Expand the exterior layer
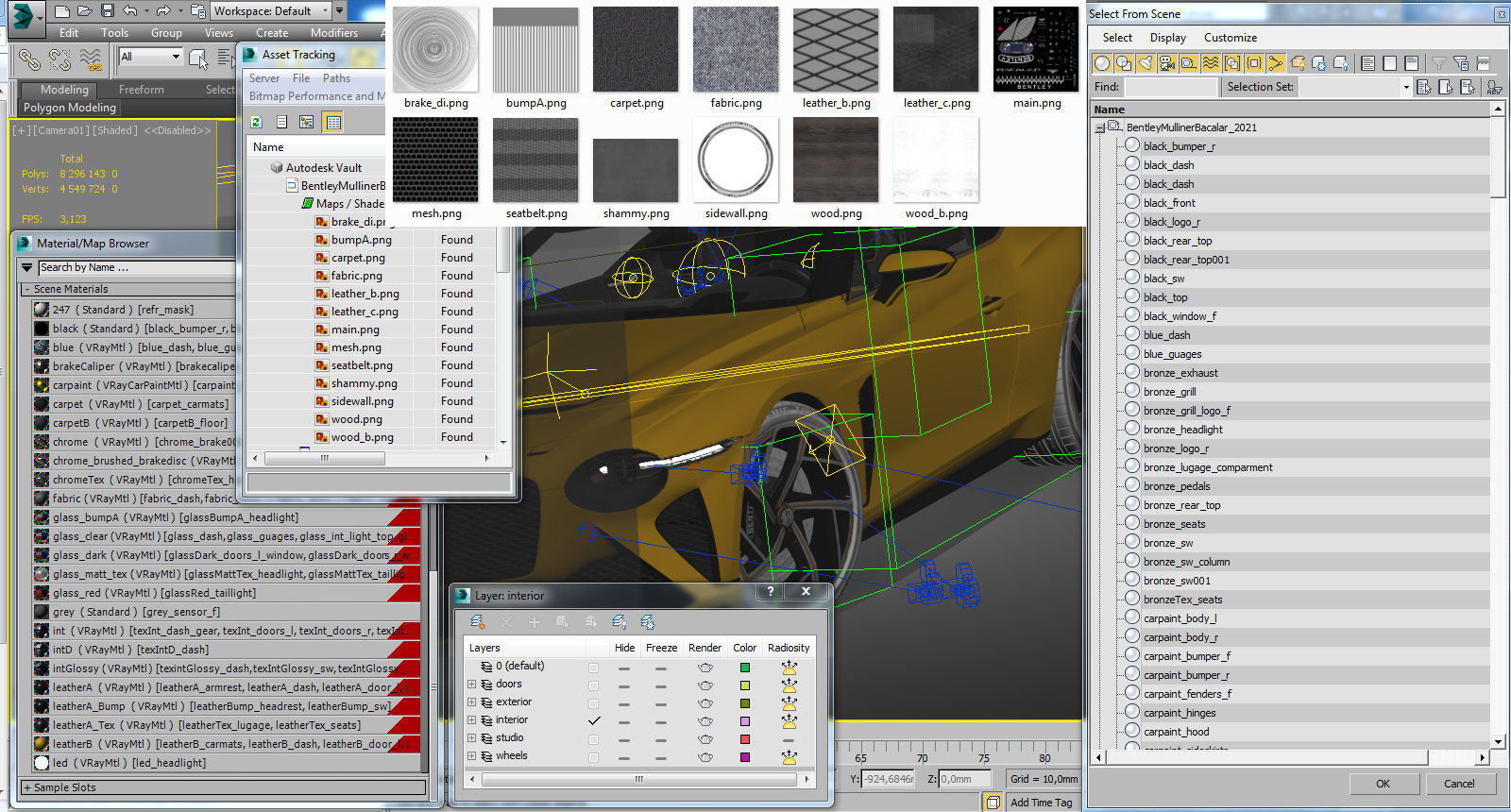The height and width of the screenshot is (812, 1511). pyautogui.click(x=471, y=702)
